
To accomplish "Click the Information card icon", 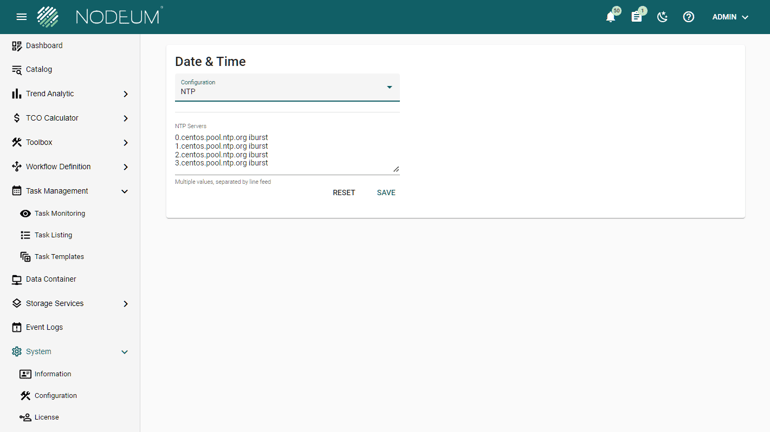I will click(25, 374).
